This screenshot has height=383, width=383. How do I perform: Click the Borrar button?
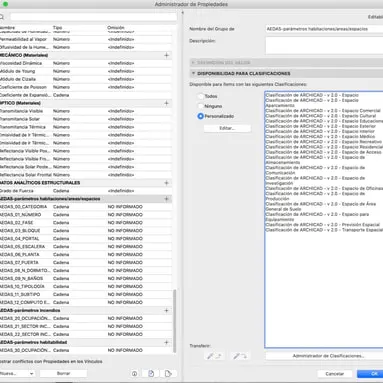[x=63, y=374]
